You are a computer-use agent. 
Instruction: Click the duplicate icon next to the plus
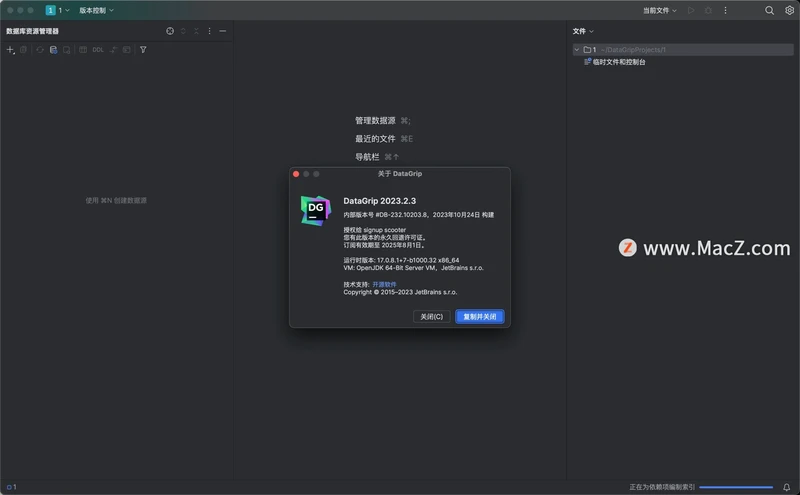point(23,50)
